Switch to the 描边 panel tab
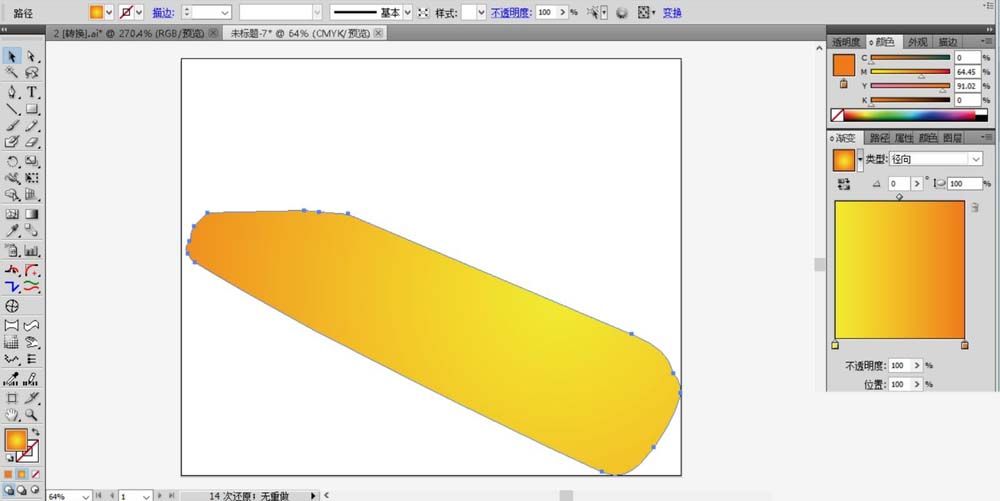The image size is (1000, 501). point(948,42)
